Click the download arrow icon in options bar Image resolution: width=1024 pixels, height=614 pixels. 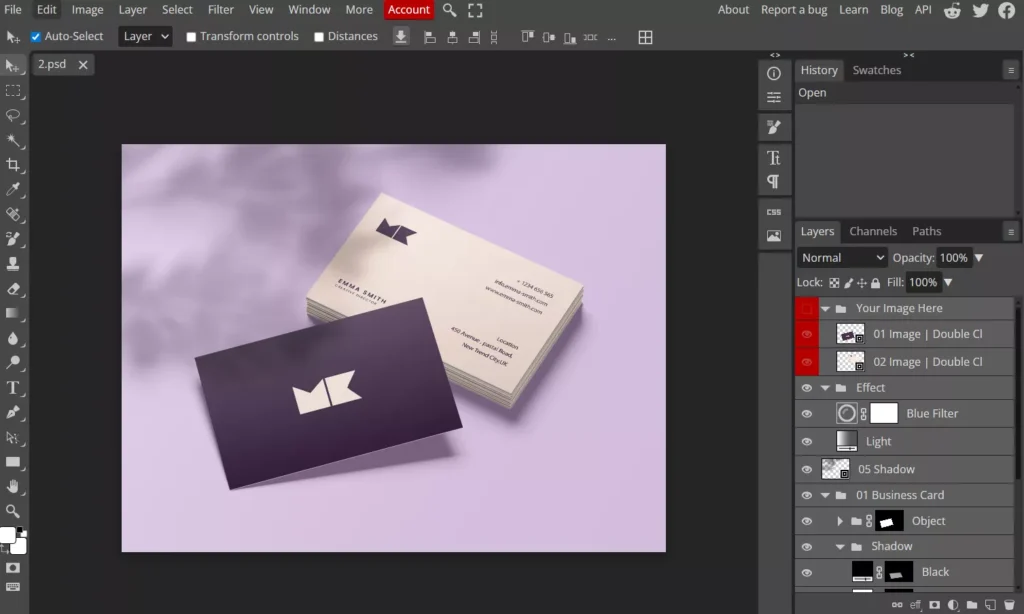point(401,37)
